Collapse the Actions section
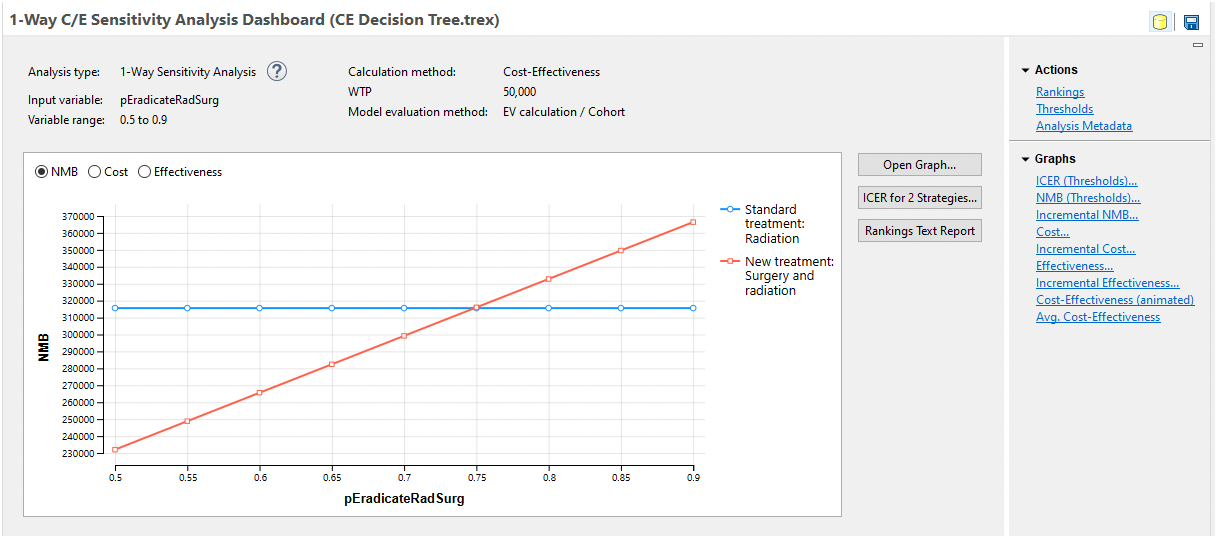The image size is (1217, 537). click(x=1025, y=70)
